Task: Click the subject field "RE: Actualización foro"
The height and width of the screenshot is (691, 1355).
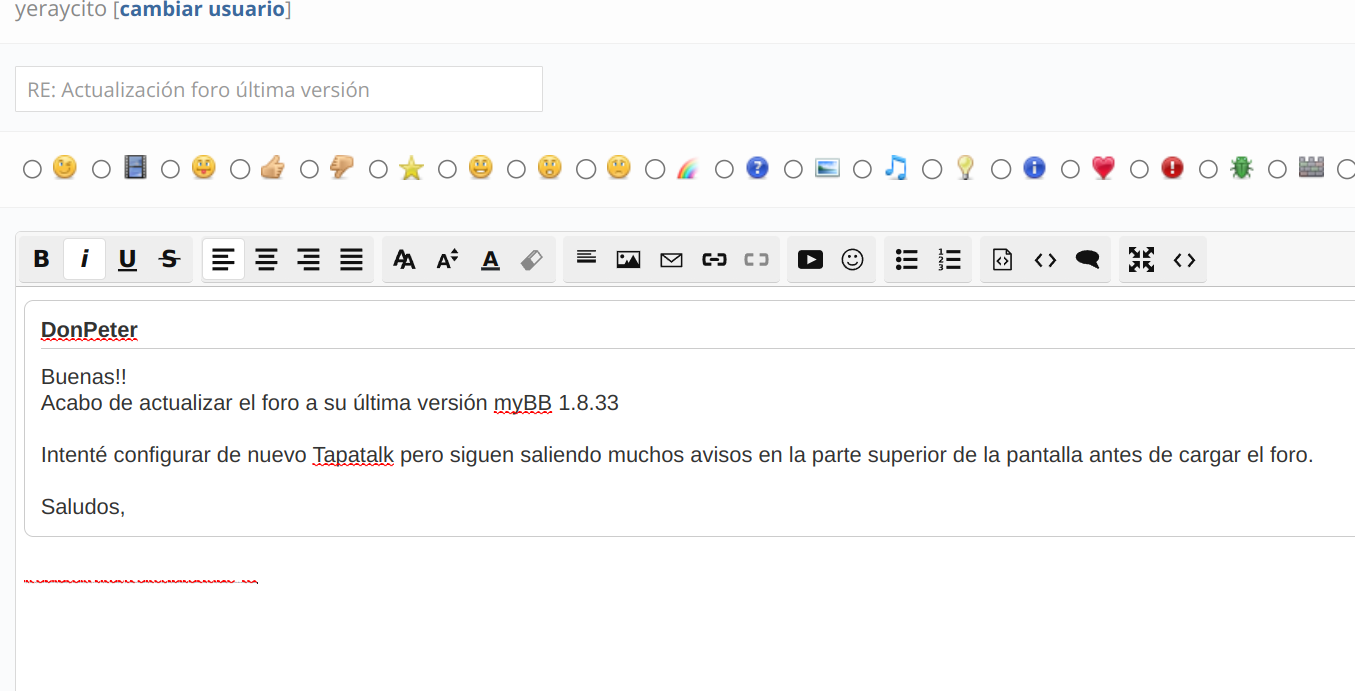Action: pos(279,90)
